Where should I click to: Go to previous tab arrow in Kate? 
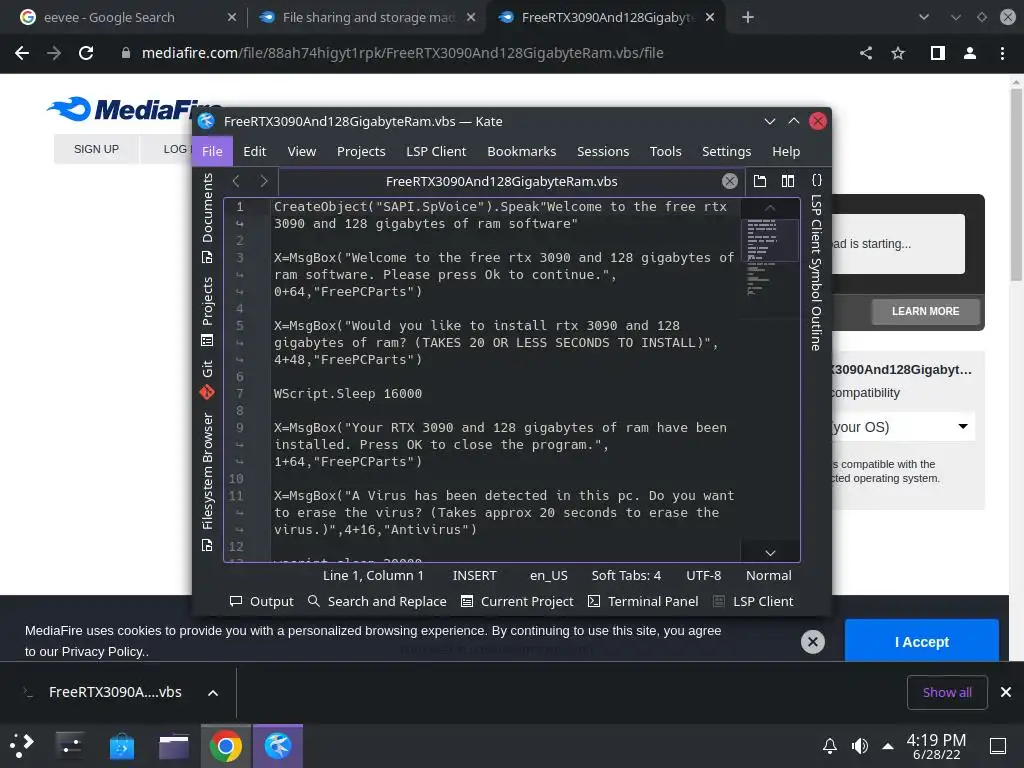(236, 181)
